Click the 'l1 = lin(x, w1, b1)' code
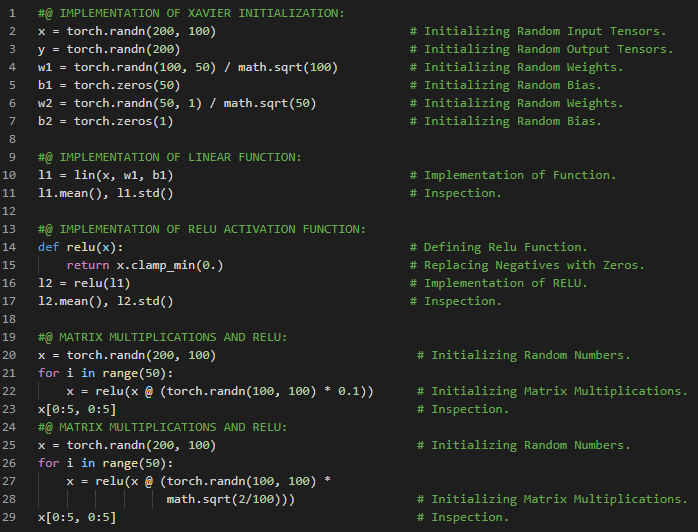 click(x=105, y=175)
